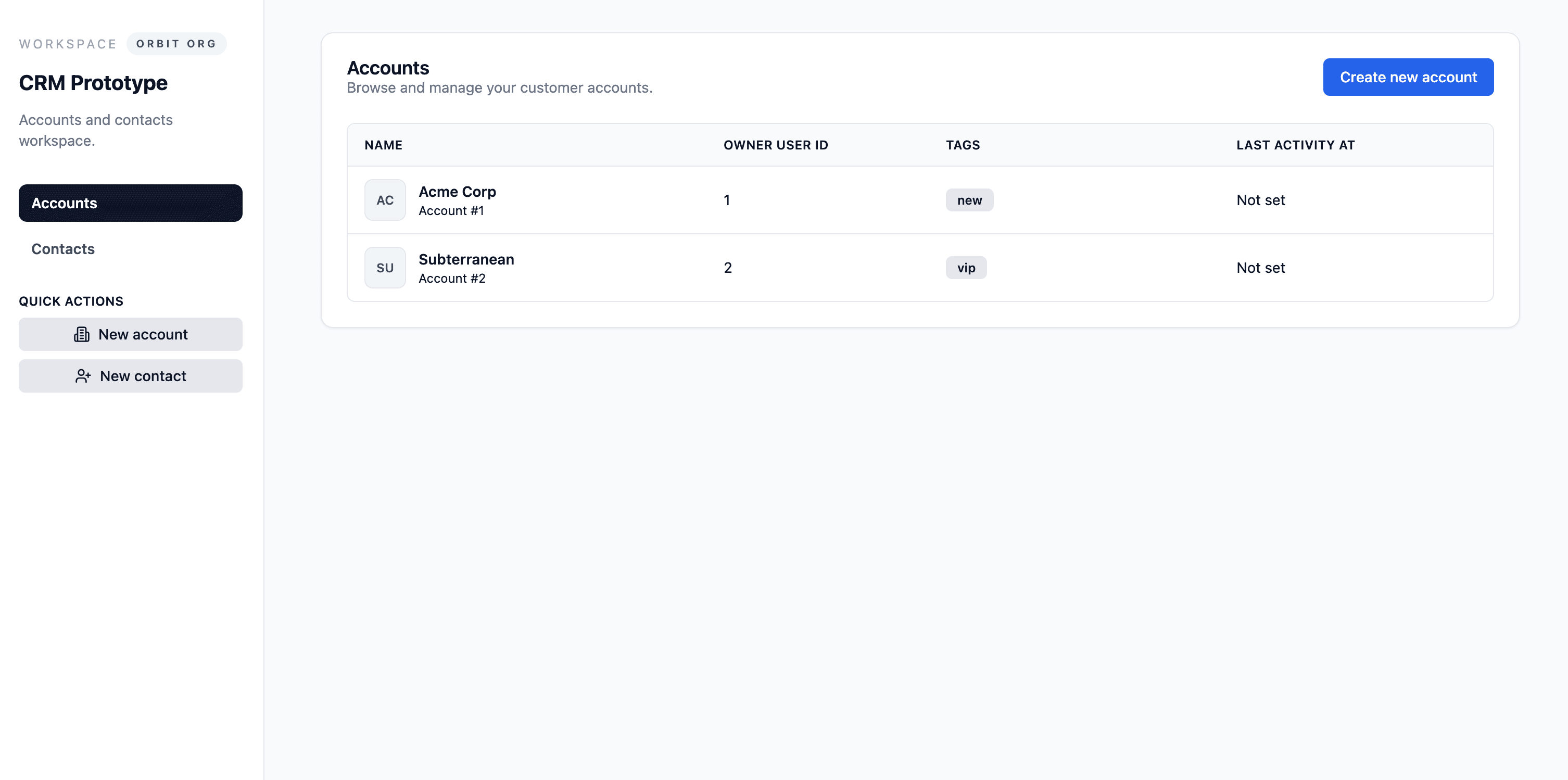Select the Contacts item in the sidebar
This screenshot has height=780, width=1568.
click(62, 248)
